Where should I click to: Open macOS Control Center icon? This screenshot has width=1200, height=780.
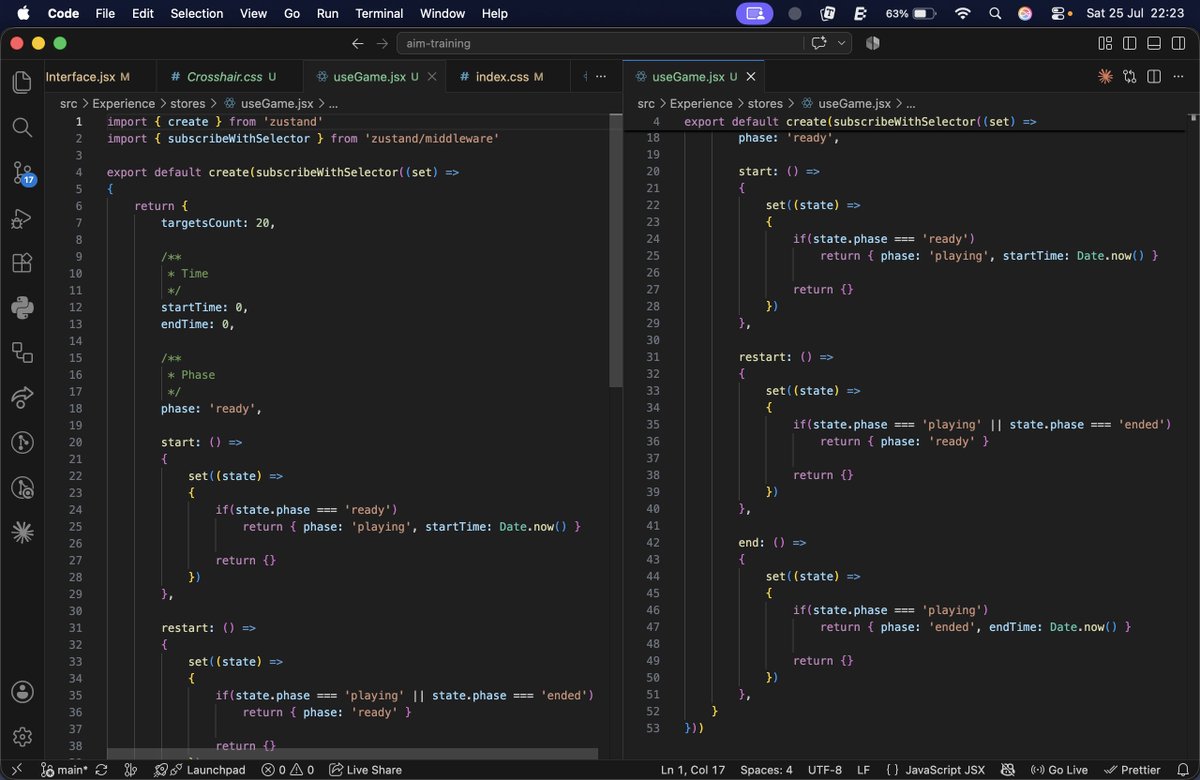[x=1059, y=13]
